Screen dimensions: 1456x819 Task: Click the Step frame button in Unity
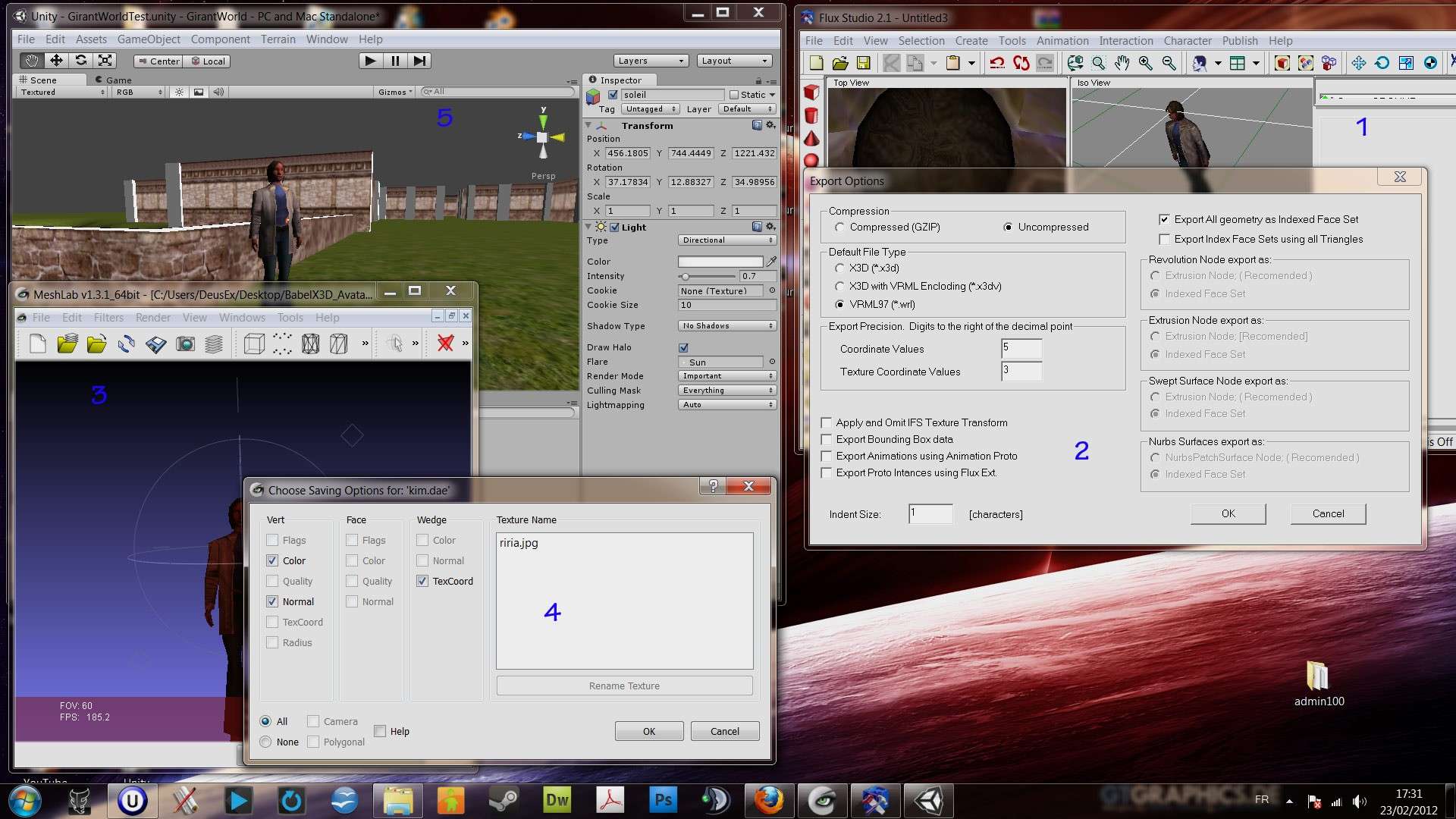click(420, 61)
